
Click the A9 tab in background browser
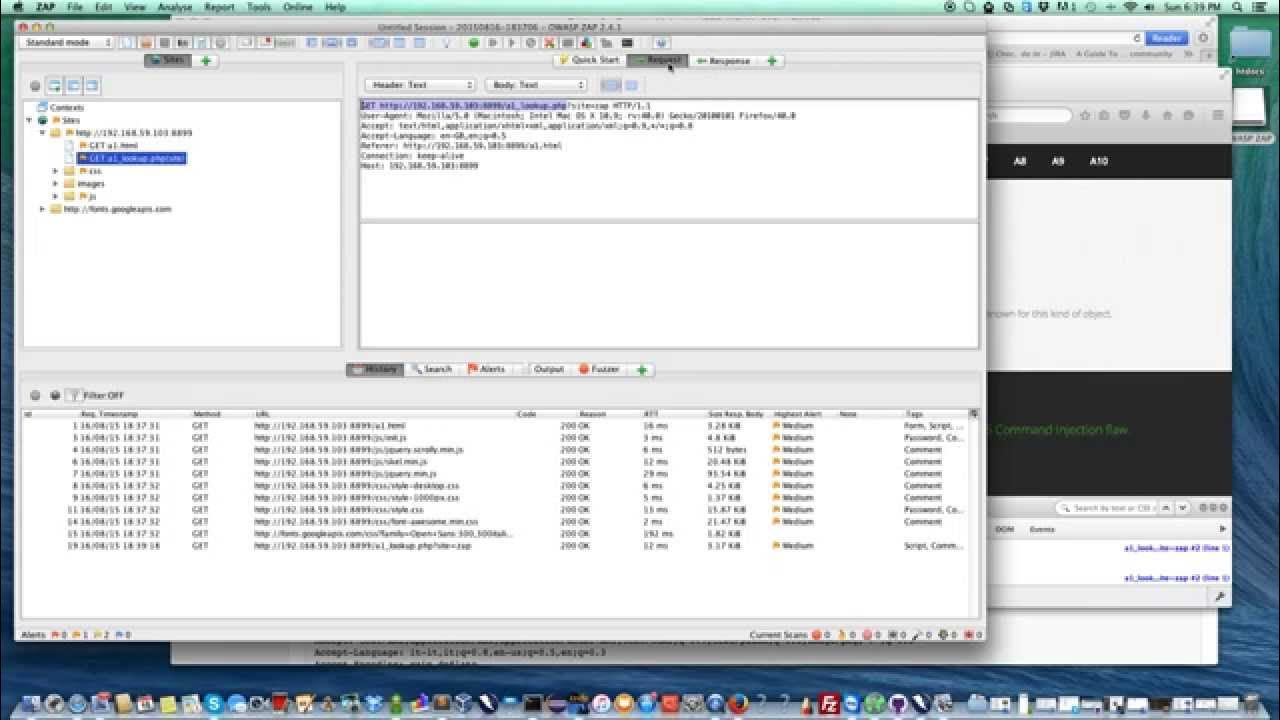(1058, 161)
